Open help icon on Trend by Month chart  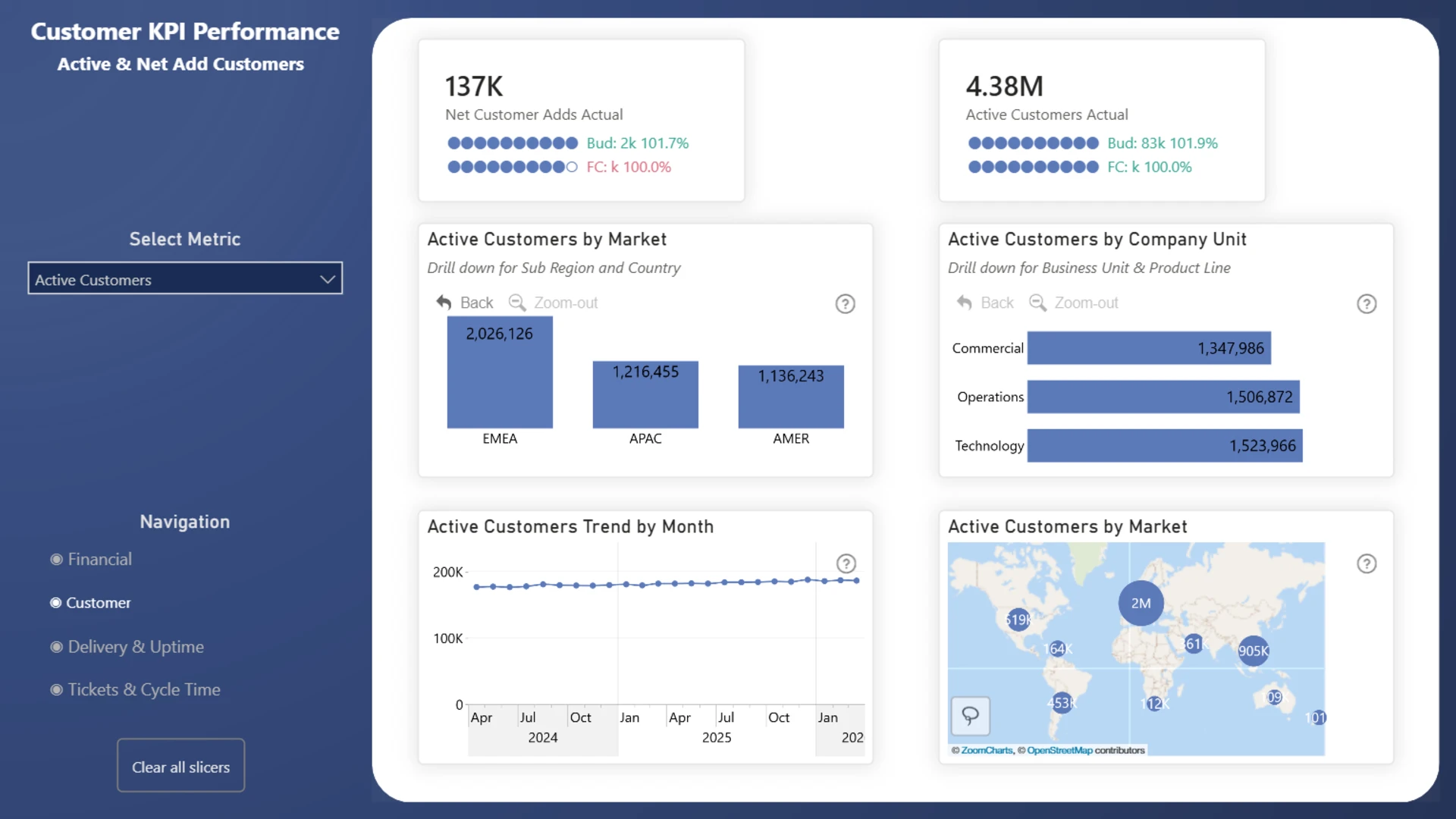pyautogui.click(x=846, y=563)
